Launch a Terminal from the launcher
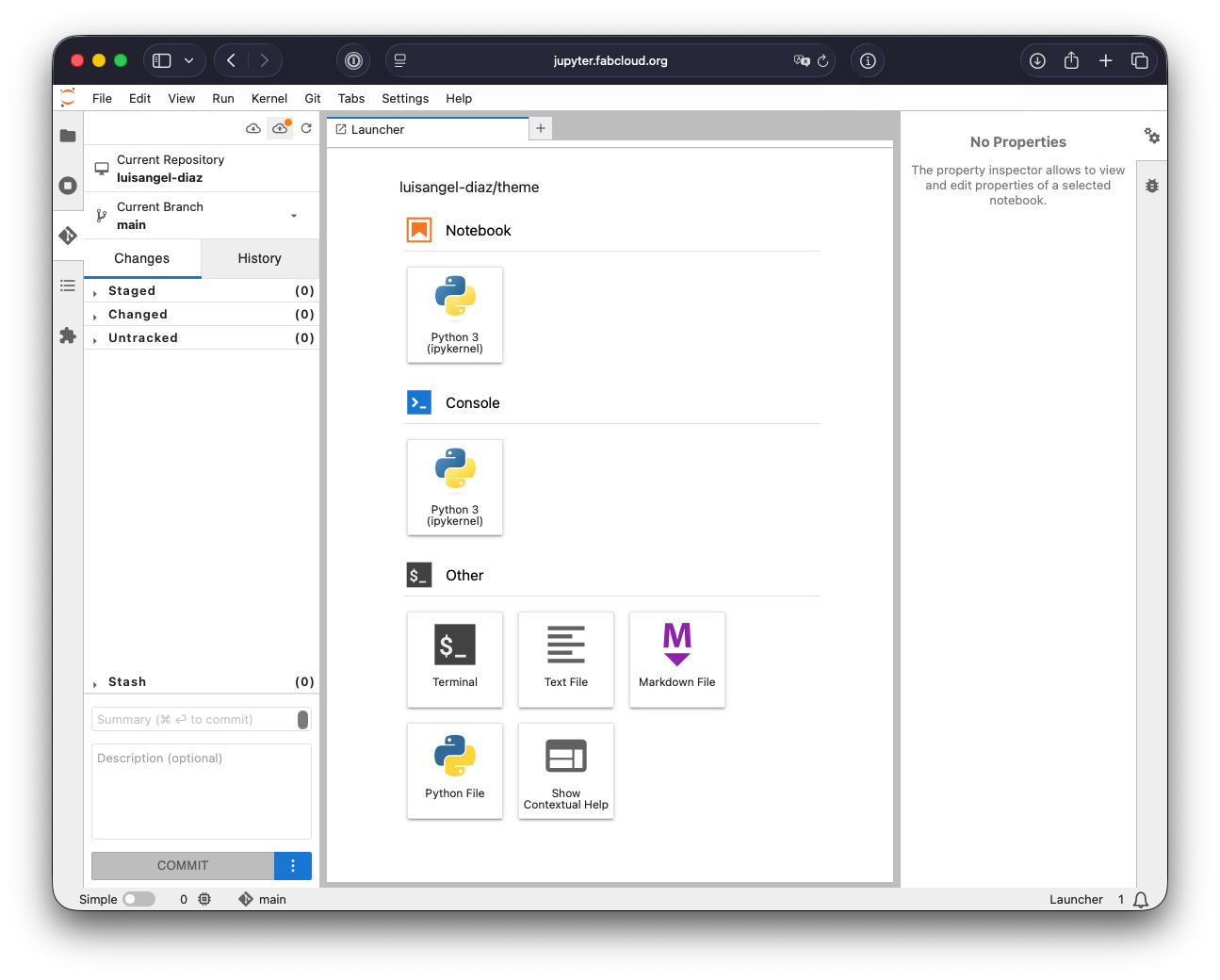 tap(455, 659)
